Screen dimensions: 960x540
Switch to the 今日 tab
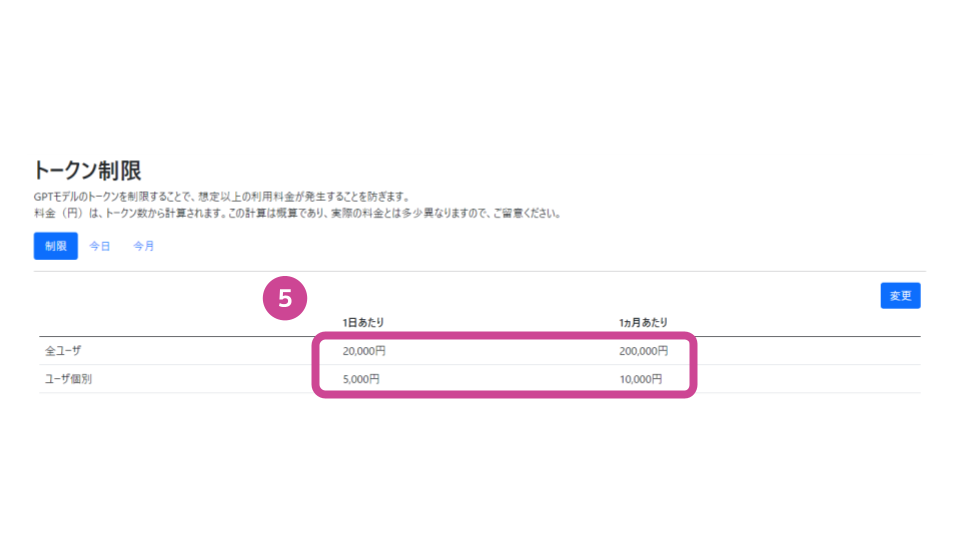pos(100,246)
